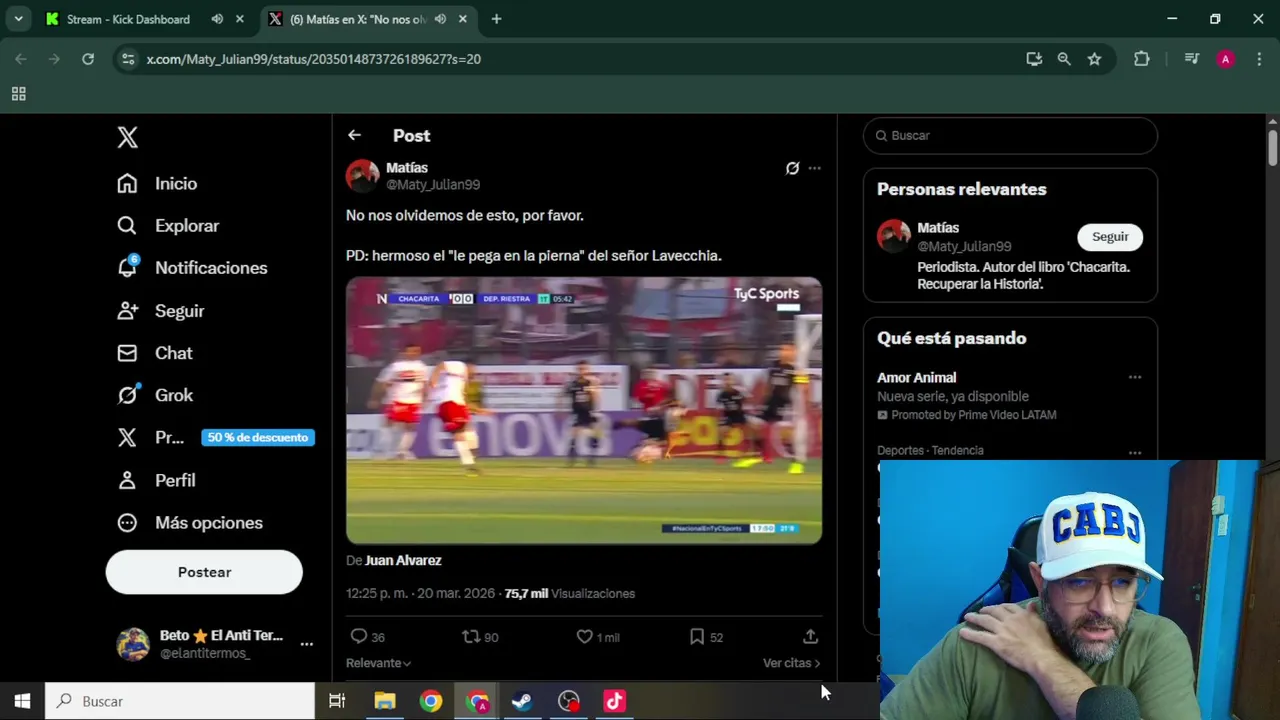Open more options for Amor Animal
The height and width of the screenshot is (720, 1280).
[x=1135, y=378]
